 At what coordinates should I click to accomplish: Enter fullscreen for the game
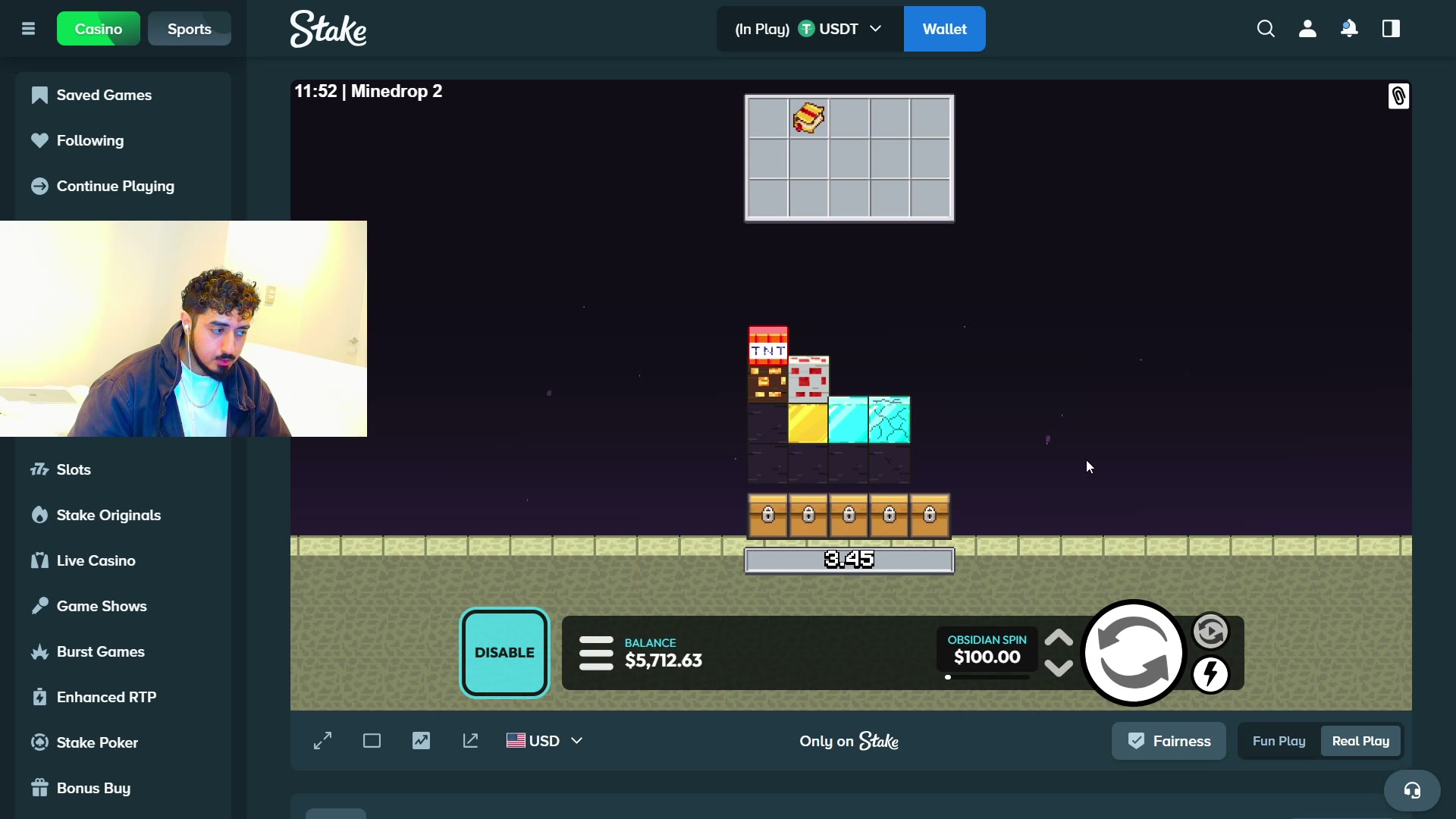[x=323, y=741]
